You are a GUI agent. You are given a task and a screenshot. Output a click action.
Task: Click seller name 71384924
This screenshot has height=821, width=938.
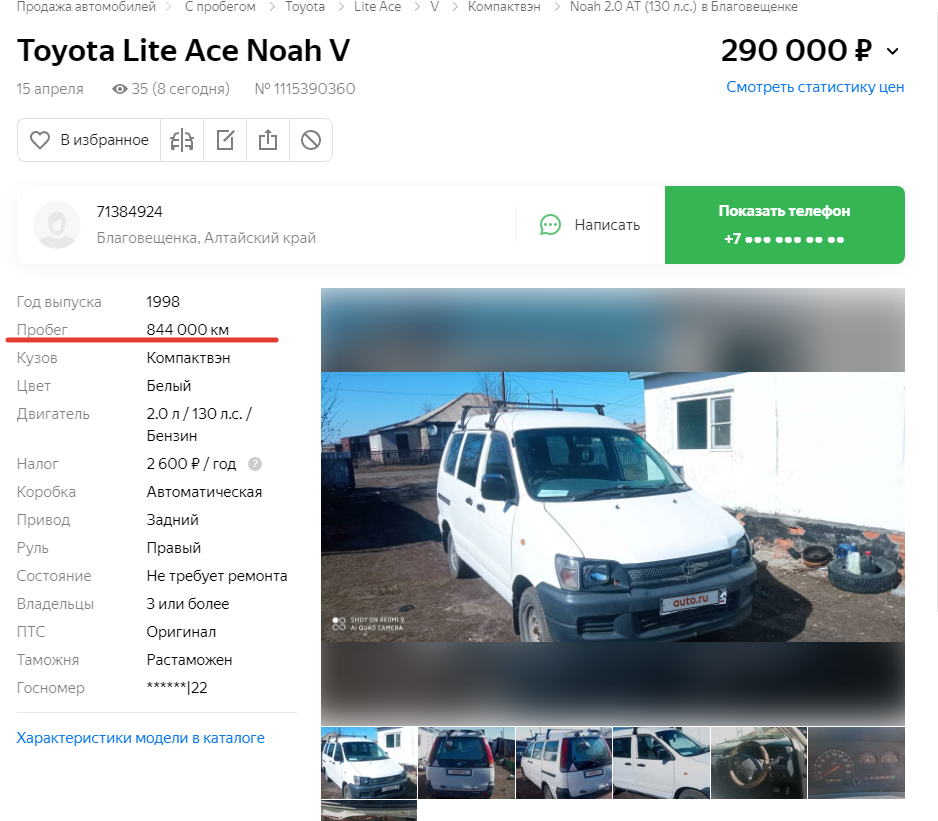point(129,212)
